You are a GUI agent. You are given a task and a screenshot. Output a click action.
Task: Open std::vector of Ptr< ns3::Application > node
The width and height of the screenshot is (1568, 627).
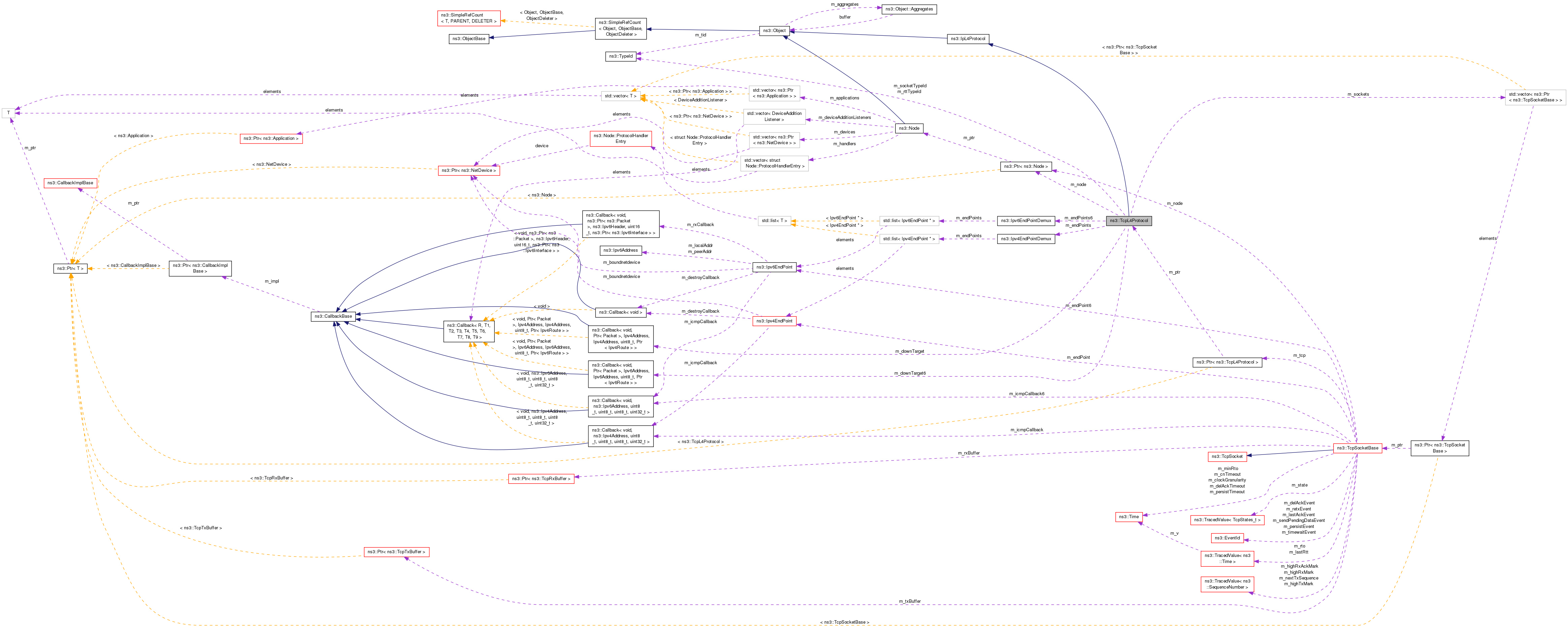point(774,93)
